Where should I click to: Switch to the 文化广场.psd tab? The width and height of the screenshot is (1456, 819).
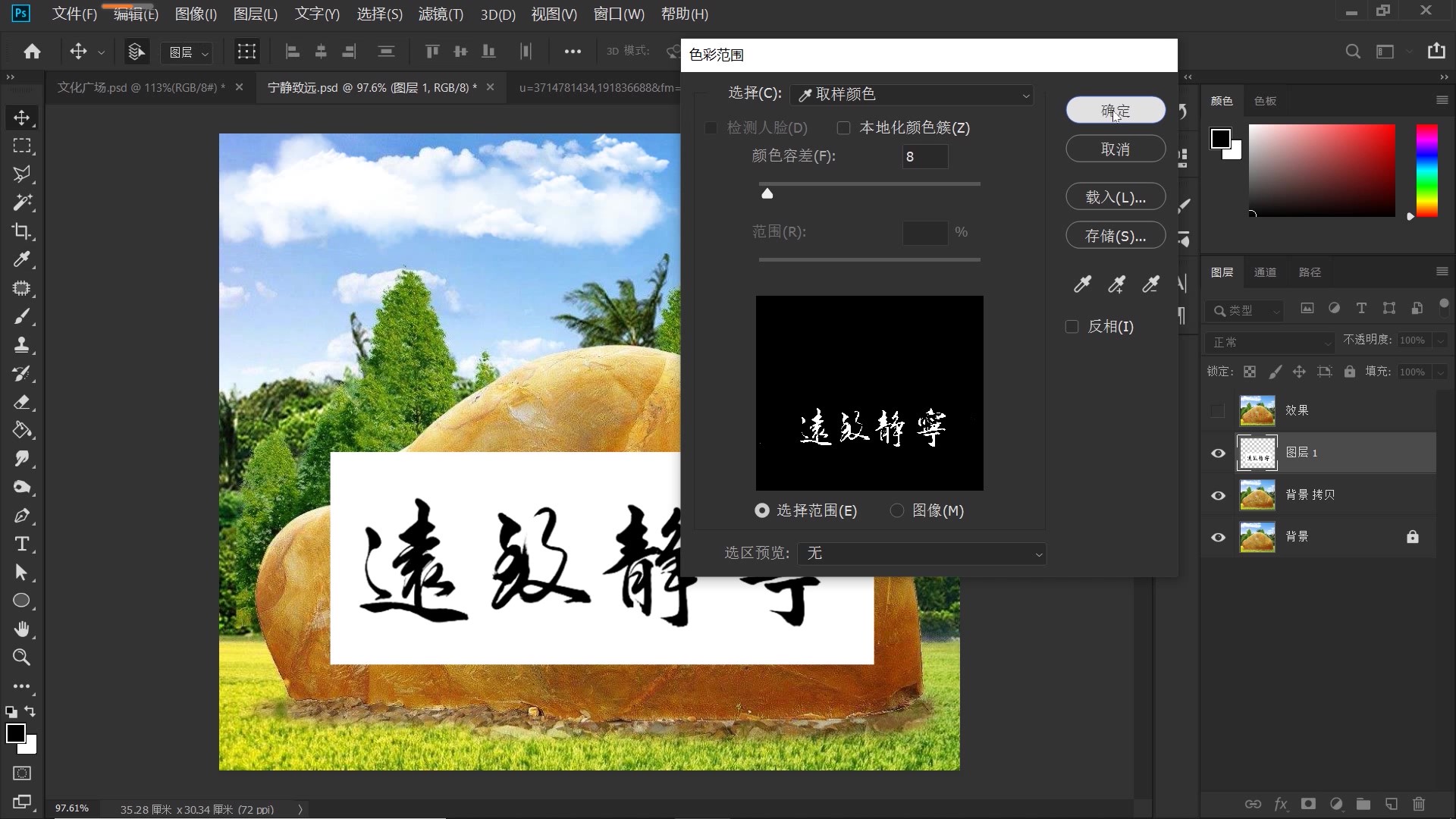tap(140, 87)
